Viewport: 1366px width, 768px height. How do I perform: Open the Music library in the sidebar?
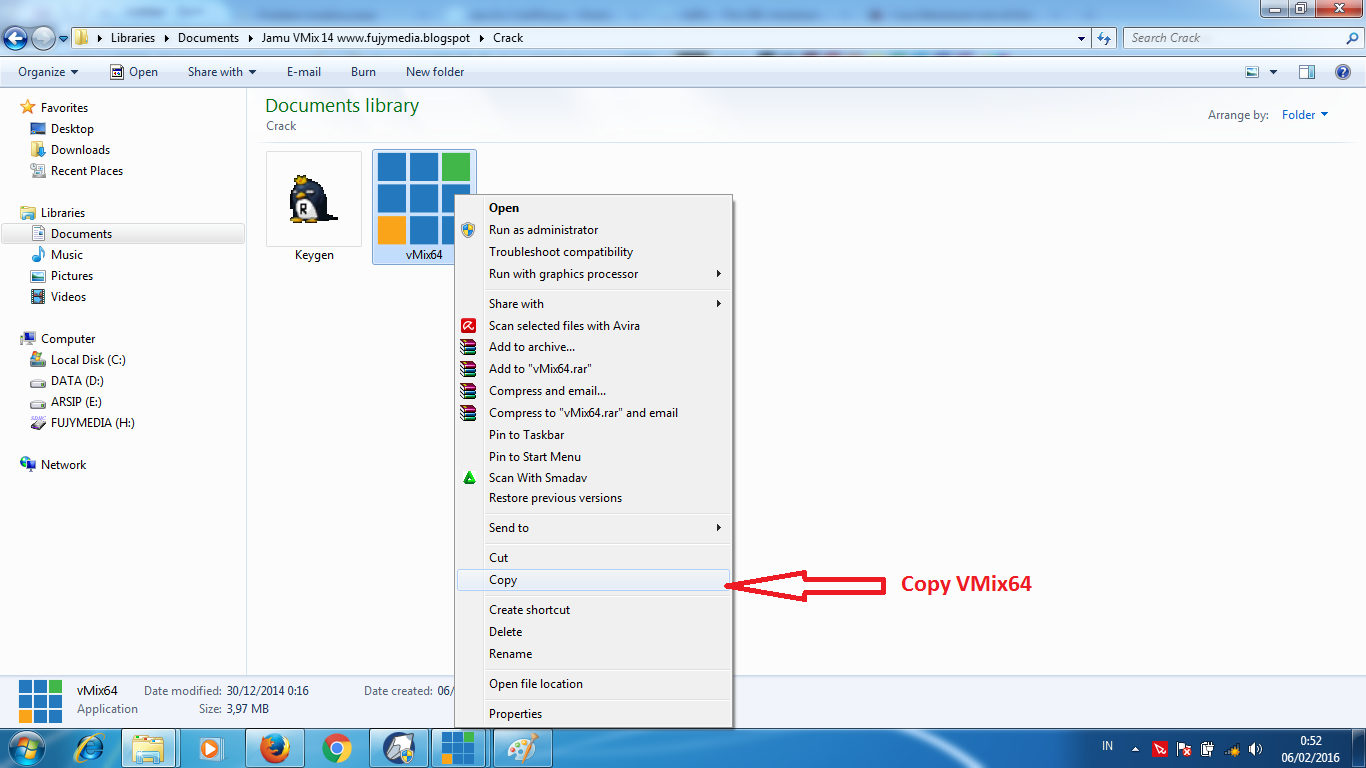pos(67,255)
